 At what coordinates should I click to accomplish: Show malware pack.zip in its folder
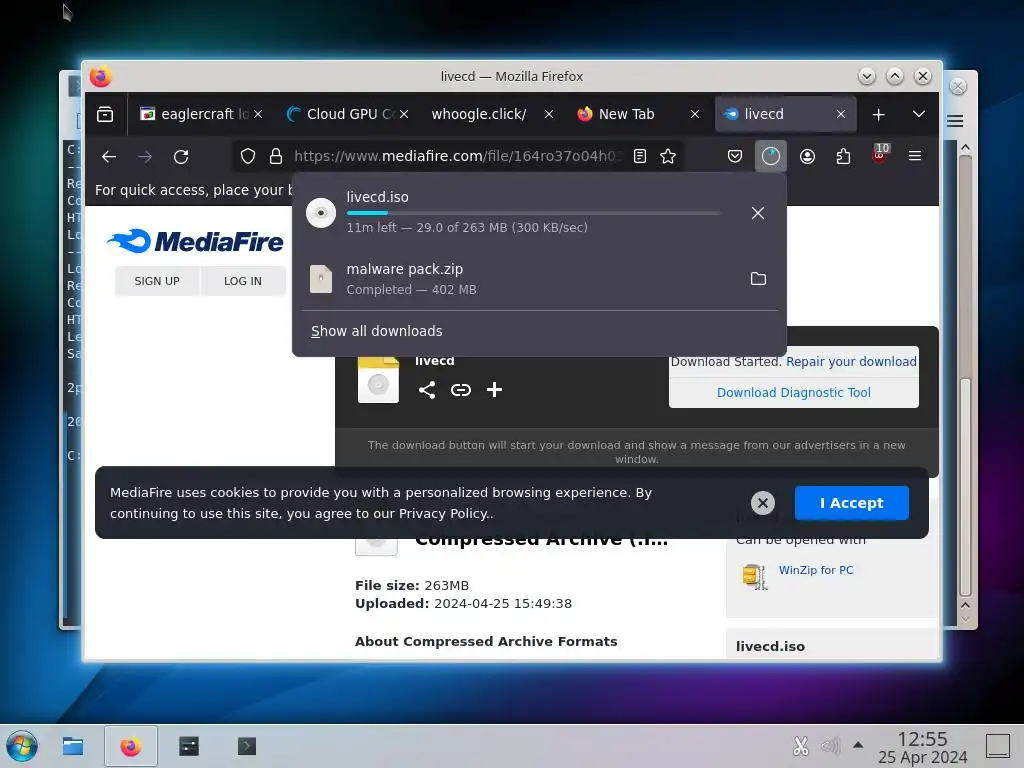[758, 279]
